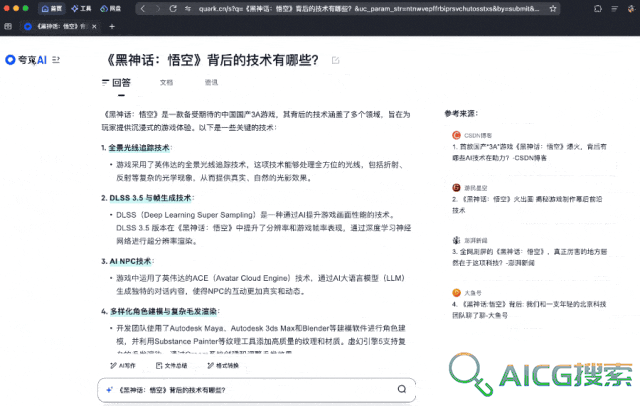Select the 《黑神话:悟空》 browser tab
Screen dimensions: 640x406
coord(60,27)
